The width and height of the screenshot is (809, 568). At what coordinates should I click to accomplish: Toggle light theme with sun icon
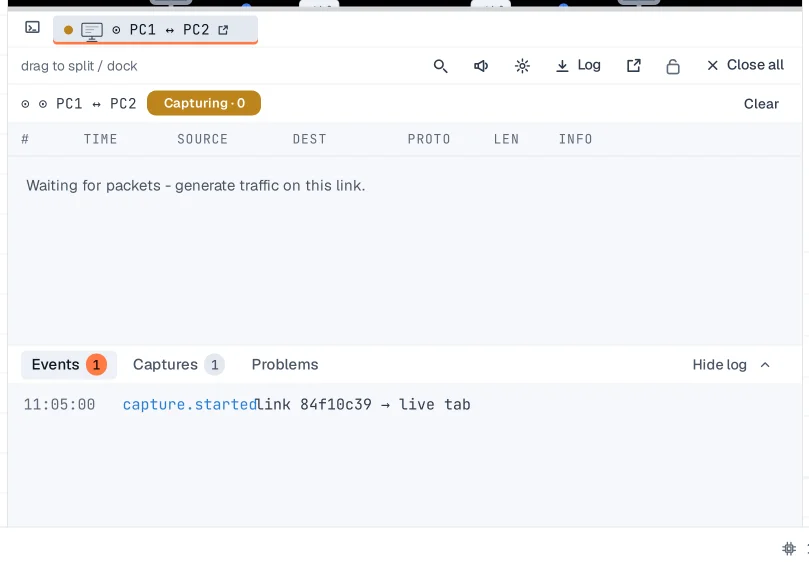tap(522, 66)
